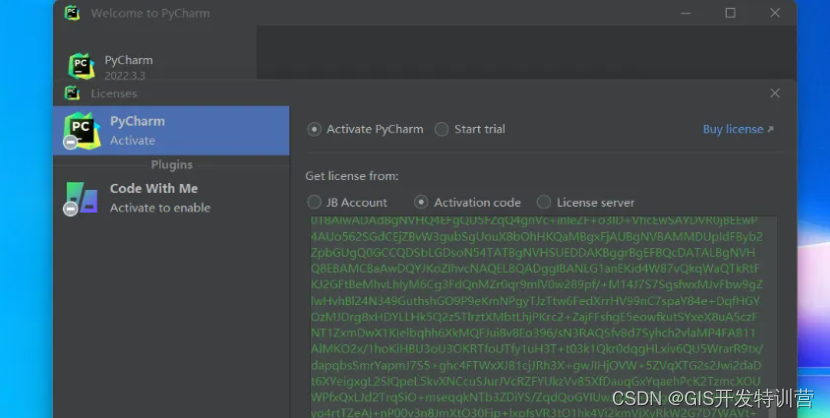Close the Licenses dialog
830x418 pixels.
click(x=775, y=93)
